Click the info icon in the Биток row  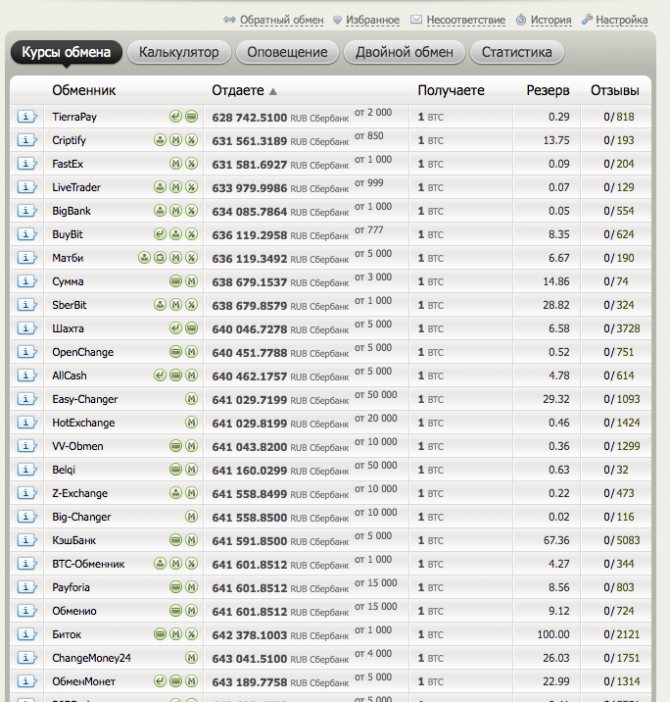[26, 635]
